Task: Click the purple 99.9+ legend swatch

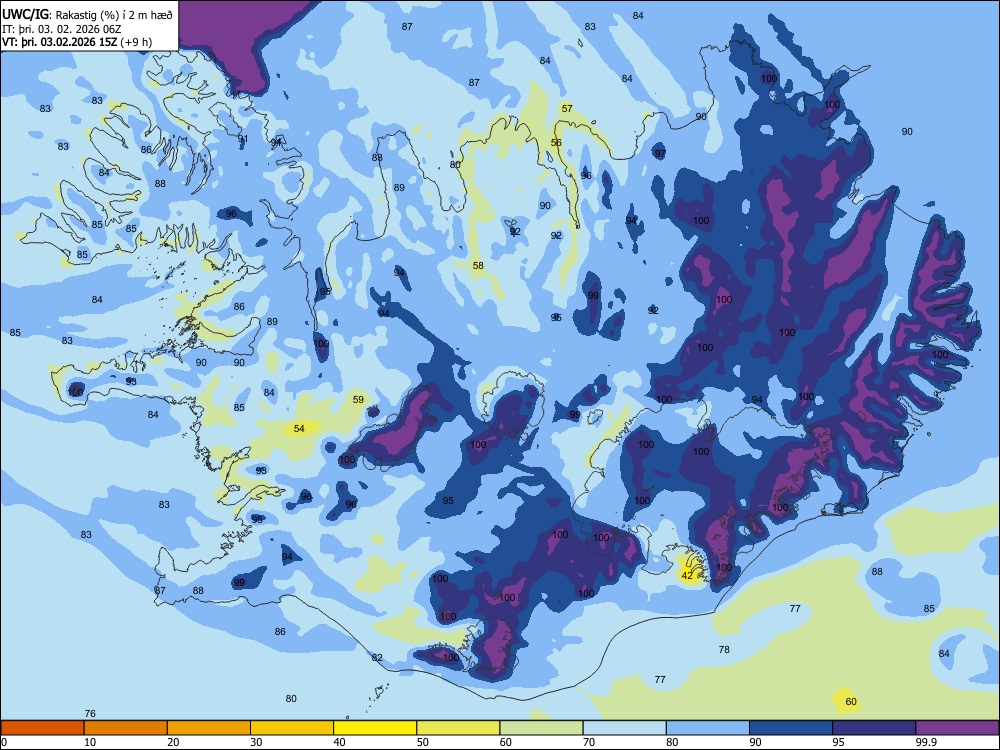Action: click(x=957, y=728)
